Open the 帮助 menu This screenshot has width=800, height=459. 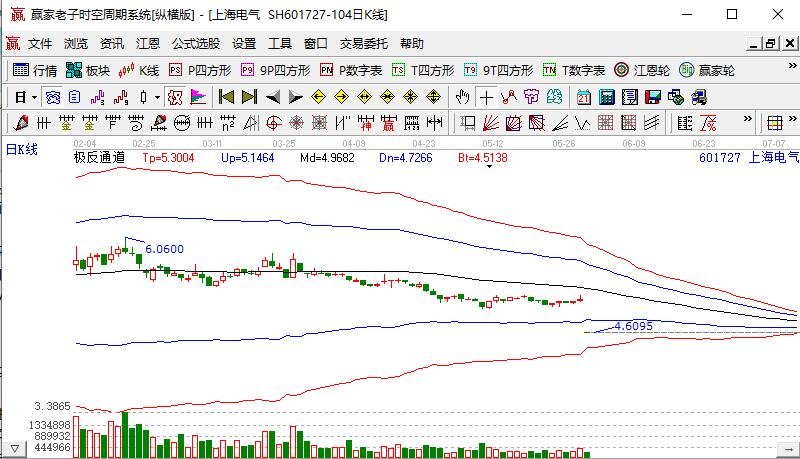point(412,44)
